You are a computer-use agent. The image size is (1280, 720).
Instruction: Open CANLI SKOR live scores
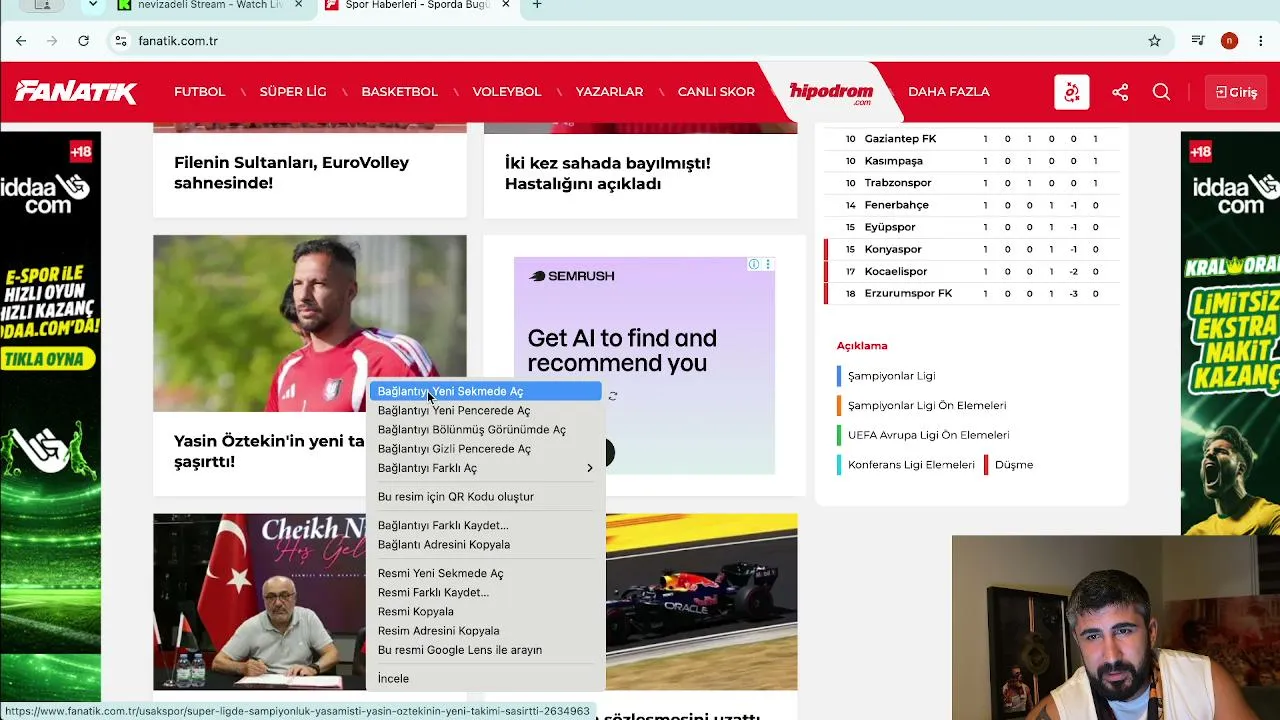tap(716, 92)
